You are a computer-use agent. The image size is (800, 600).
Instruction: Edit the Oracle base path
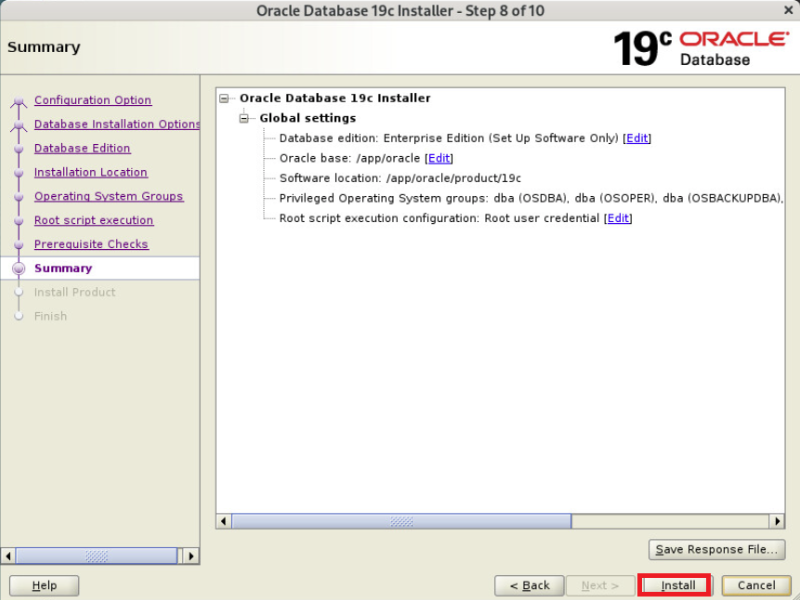[439, 158]
